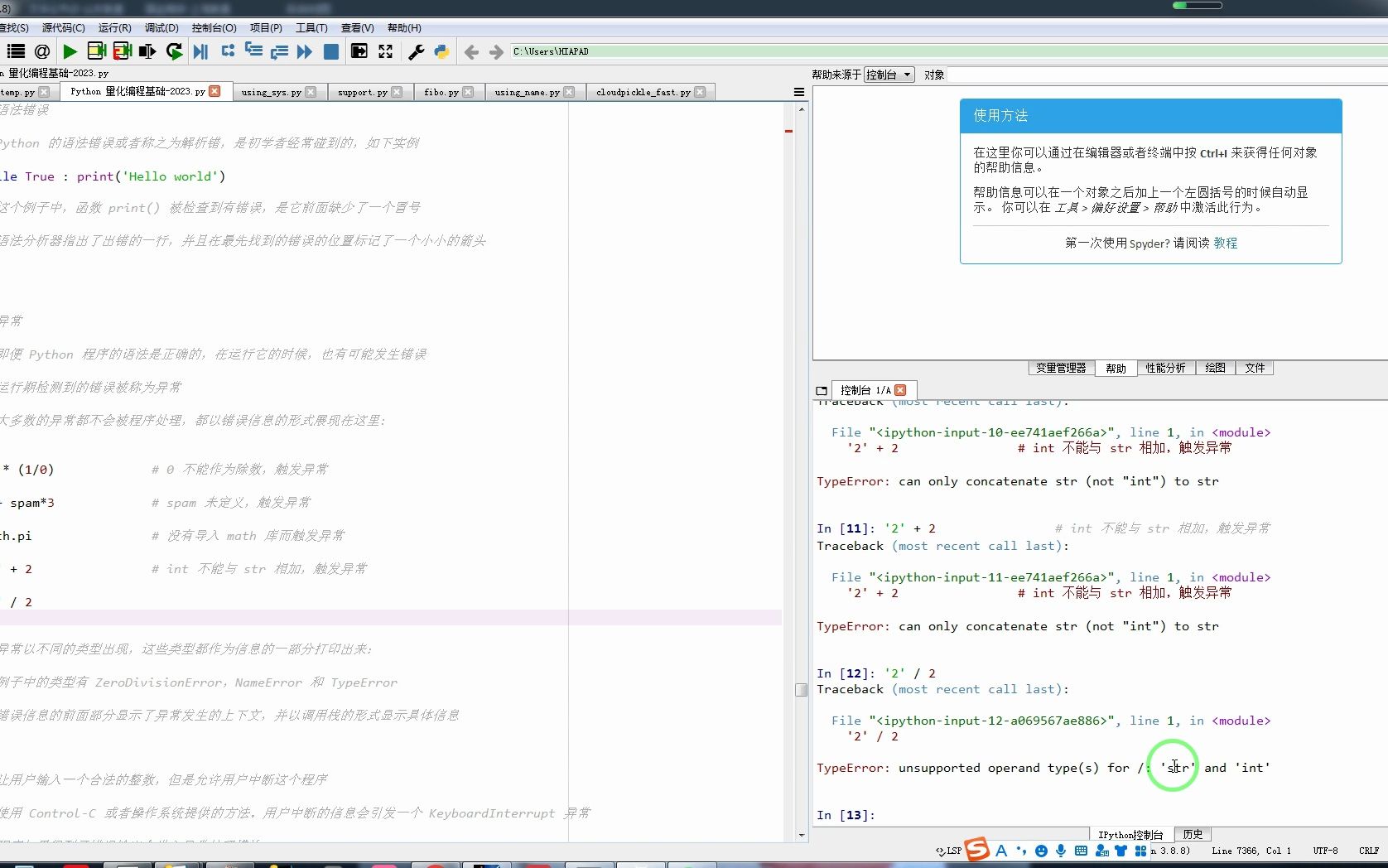
Task: Close the fibo.py tab
Action: [468, 92]
